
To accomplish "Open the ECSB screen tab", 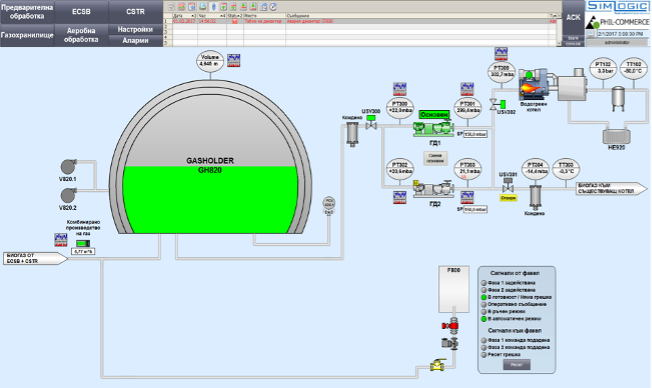I will pos(81,12).
